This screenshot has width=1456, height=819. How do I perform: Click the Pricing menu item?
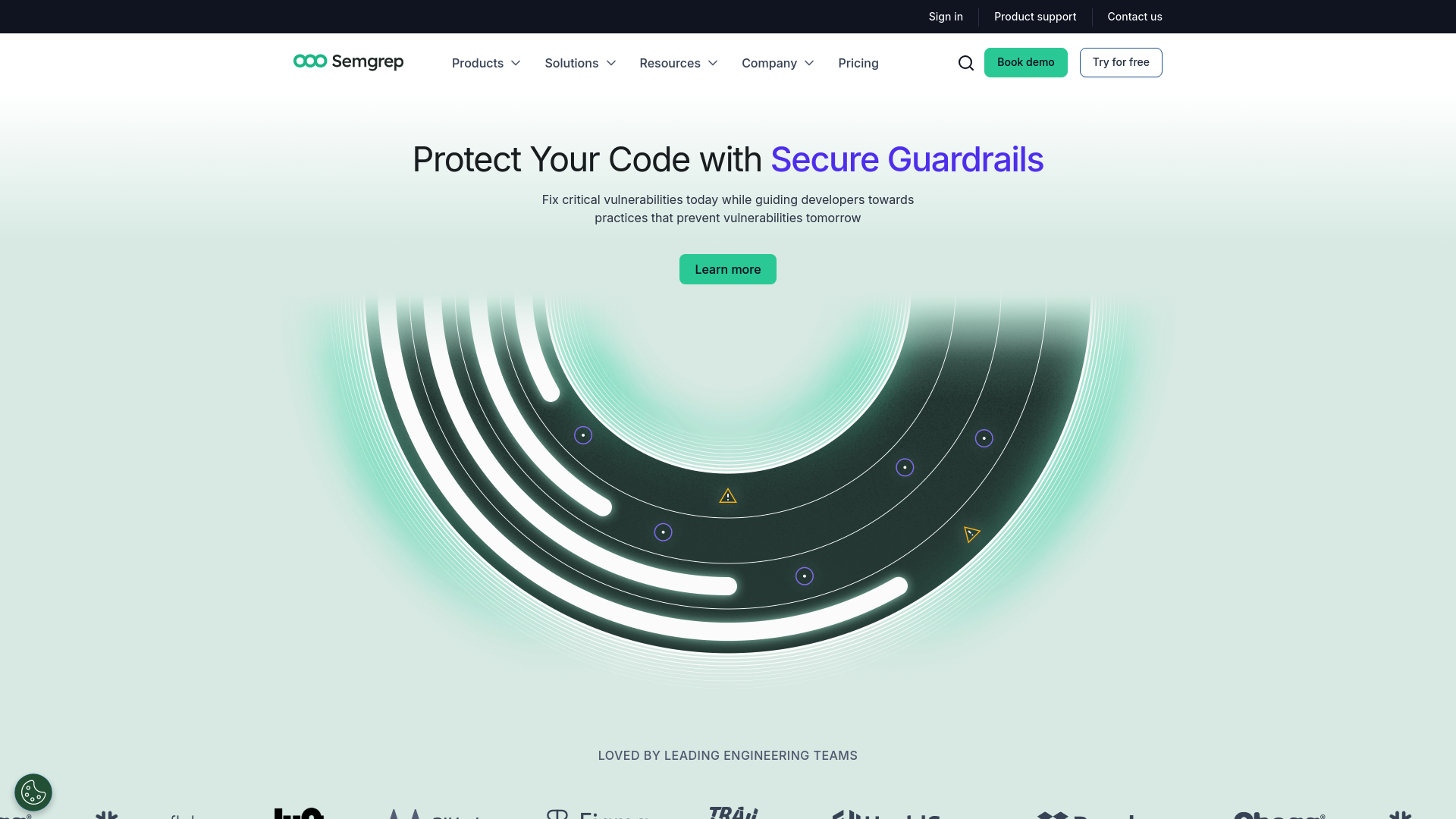pyautogui.click(x=858, y=62)
